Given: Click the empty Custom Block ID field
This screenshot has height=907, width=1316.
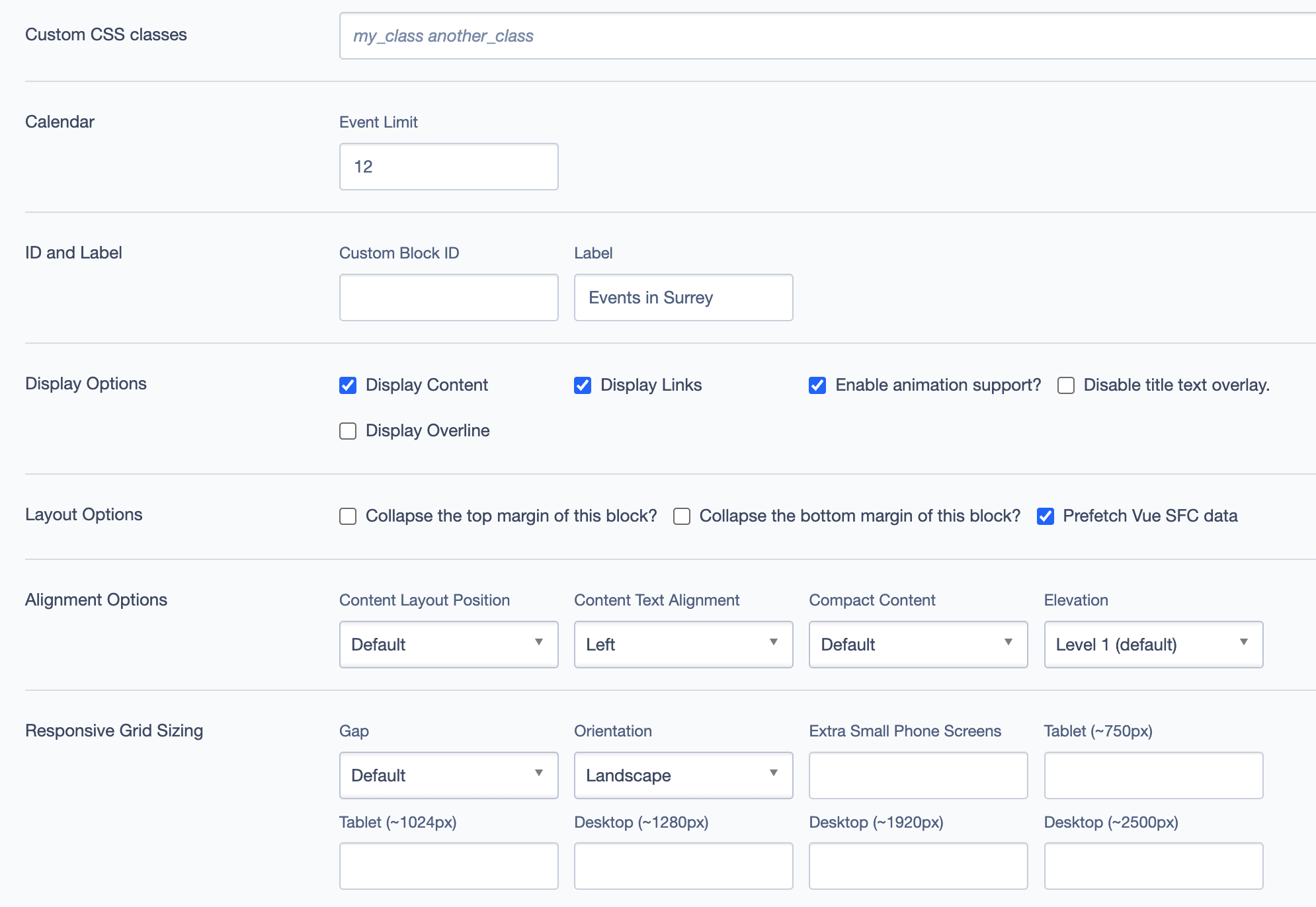Looking at the screenshot, I should click(448, 297).
